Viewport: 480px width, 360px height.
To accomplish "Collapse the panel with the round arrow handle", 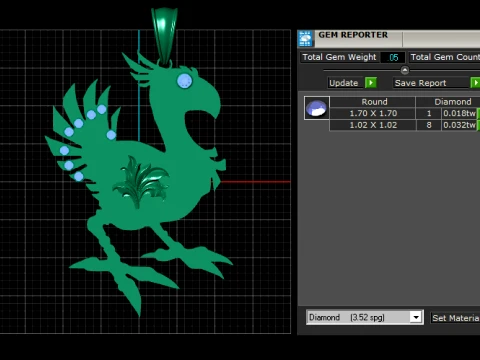I will coord(405,70).
